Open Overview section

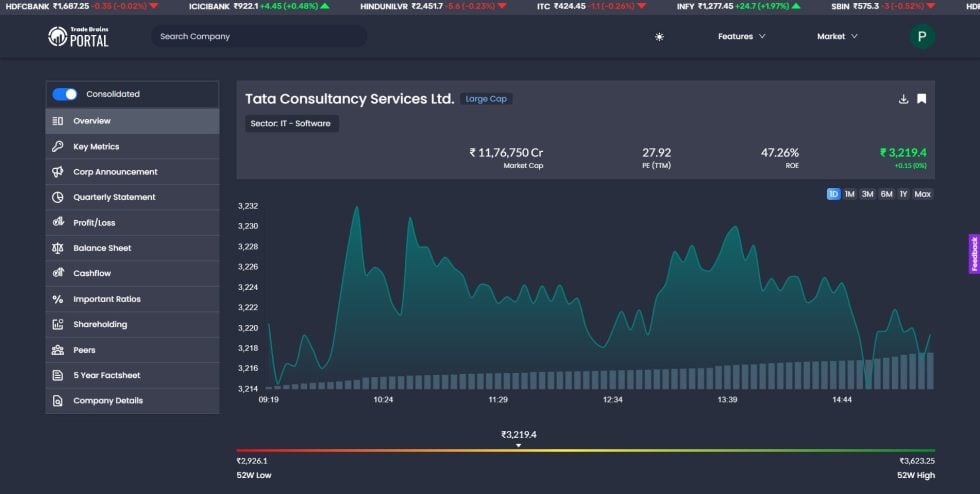coord(132,121)
